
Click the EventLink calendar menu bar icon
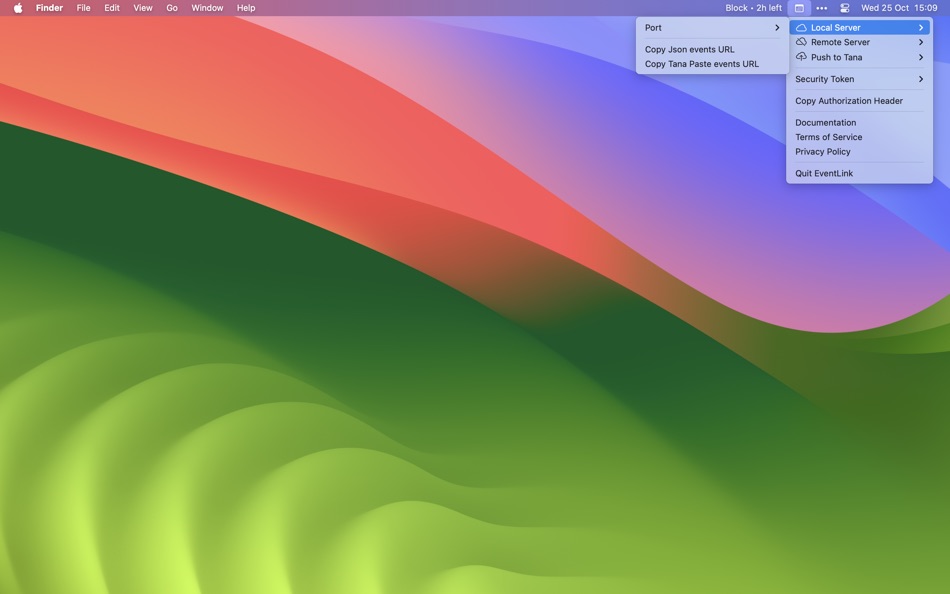click(x=799, y=8)
